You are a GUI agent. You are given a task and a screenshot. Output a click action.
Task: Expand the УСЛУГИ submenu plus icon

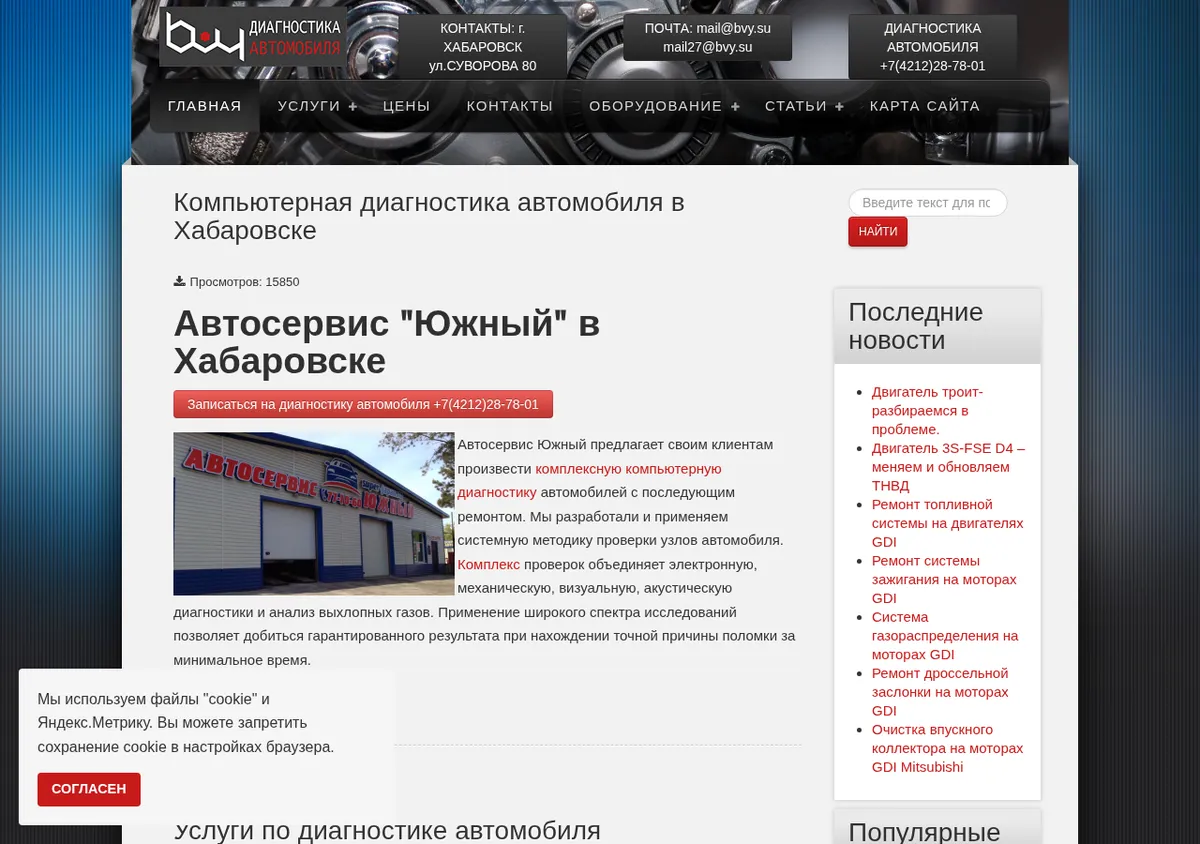pyautogui.click(x=353, y=107)
